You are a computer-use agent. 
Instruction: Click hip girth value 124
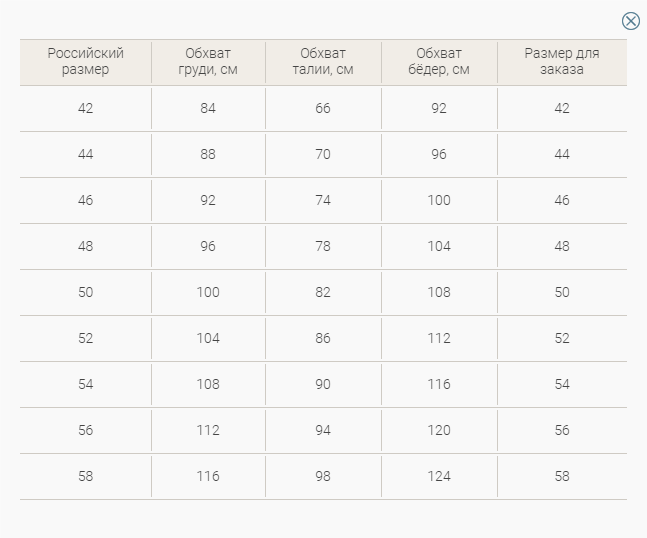point(439,477)
